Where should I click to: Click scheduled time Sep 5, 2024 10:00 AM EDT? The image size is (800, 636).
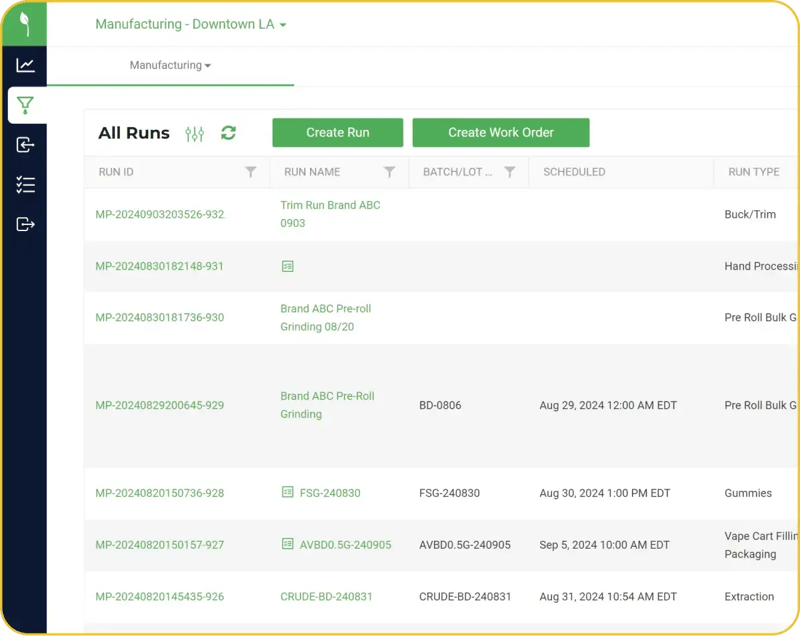click(x=605, y=545)
